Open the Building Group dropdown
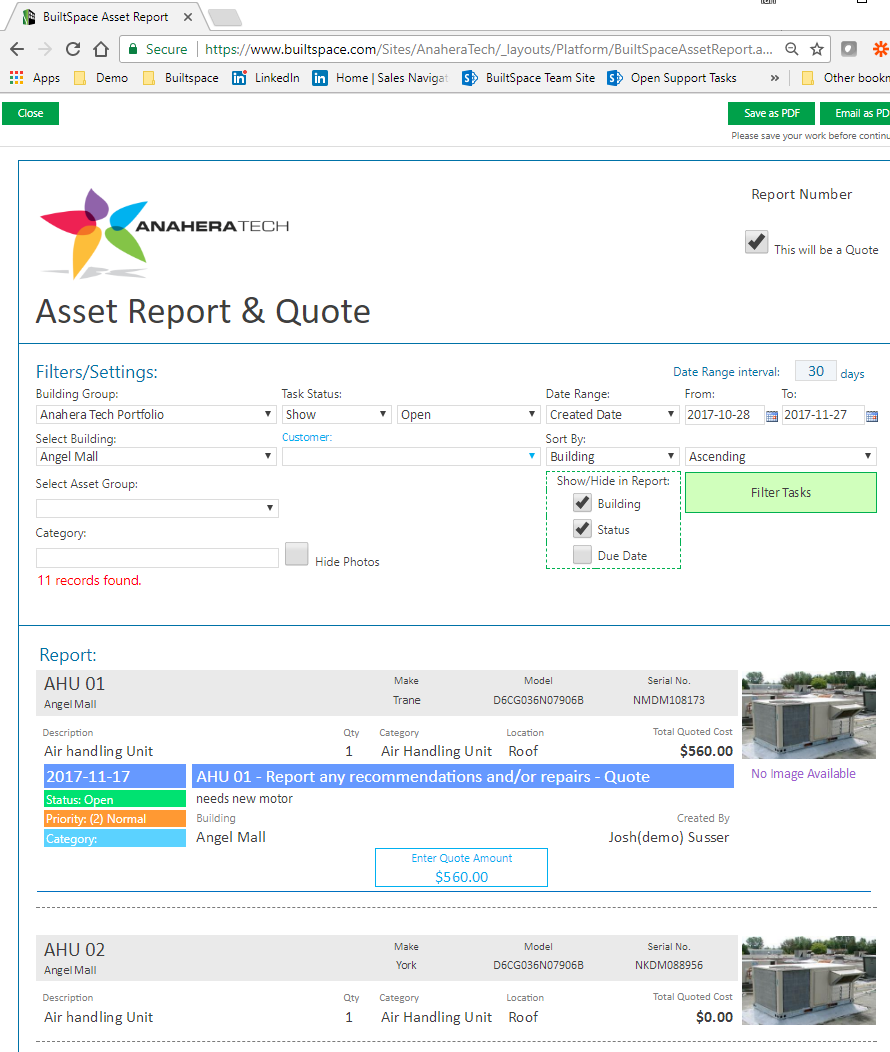The image size is (890, 1052). pyautogui.click(x=156, y=413)
